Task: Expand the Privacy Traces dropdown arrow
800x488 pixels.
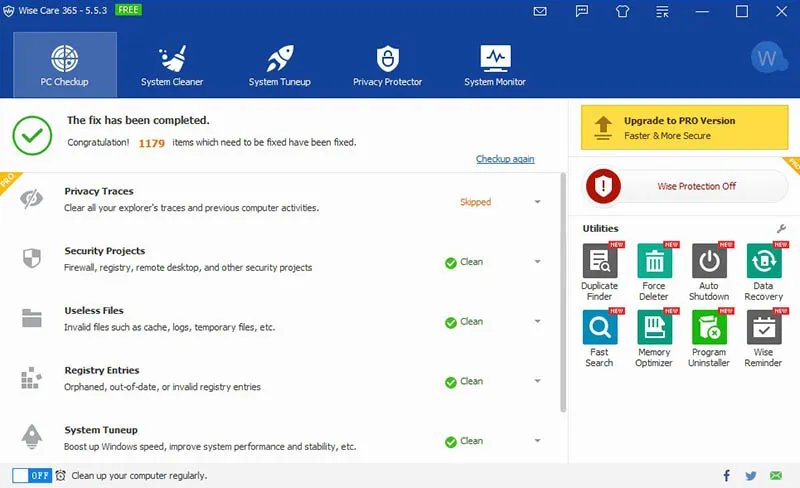Action: [537, 202]
